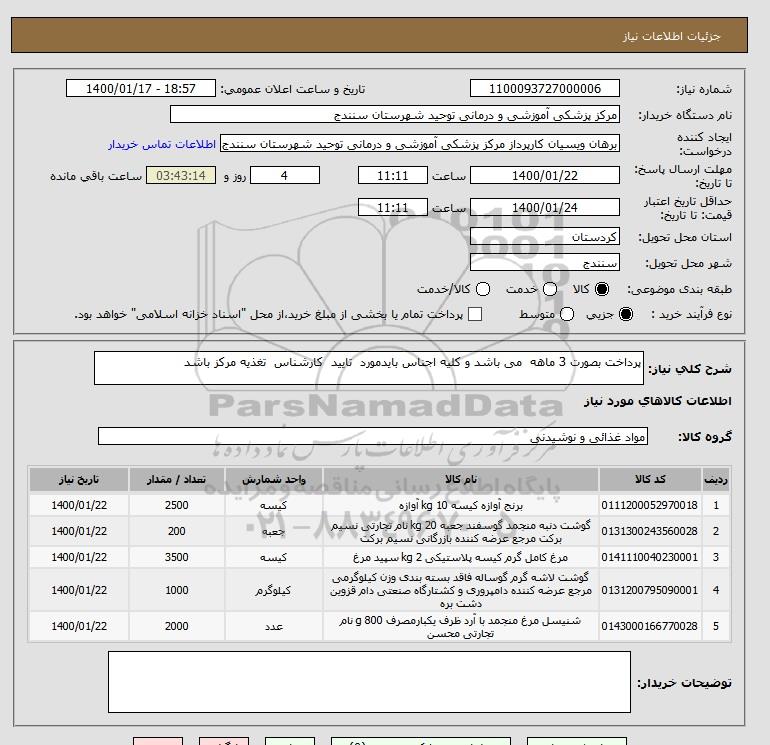Click product code 0143000166770028
This screenshot has width=770, height=745.
[649, 626]
